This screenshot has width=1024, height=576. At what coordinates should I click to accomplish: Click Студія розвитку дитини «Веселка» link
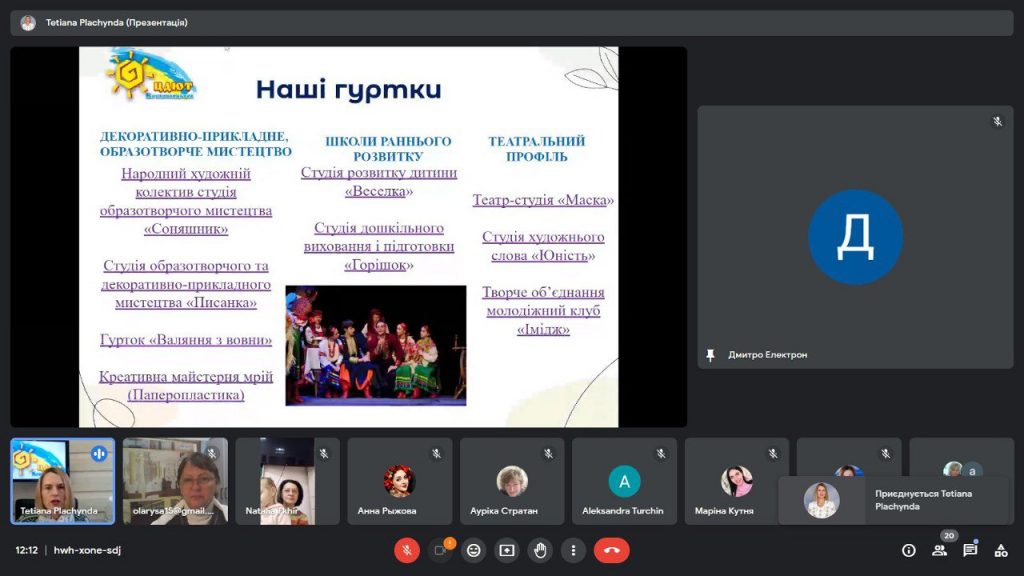(x=379, y=181)
